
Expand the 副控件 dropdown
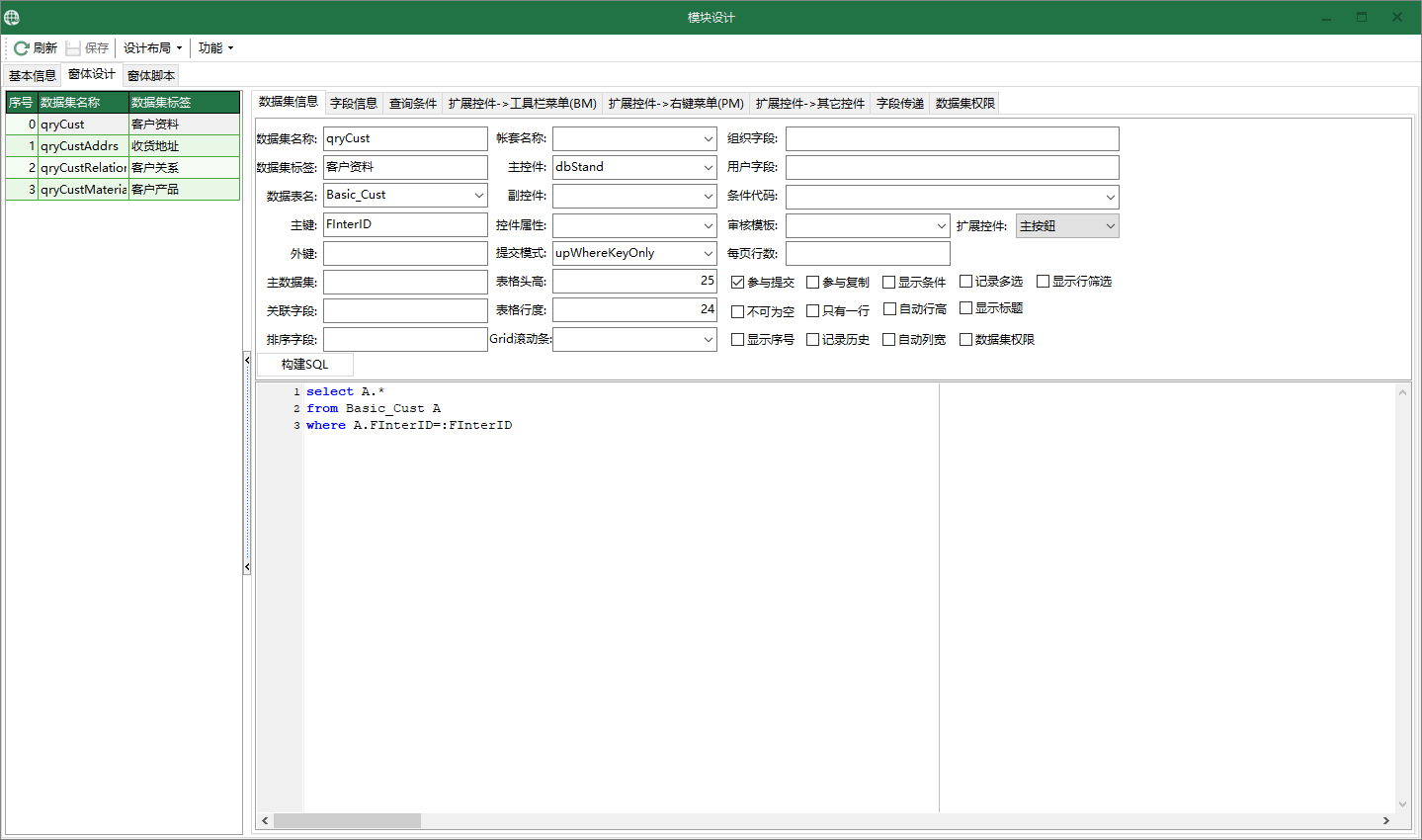709,197
